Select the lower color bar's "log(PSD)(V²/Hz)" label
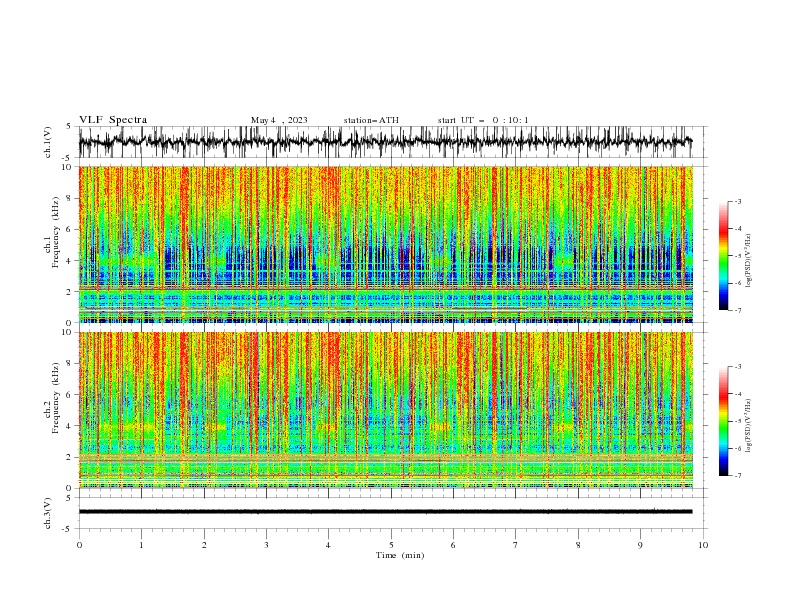 click(749, 425)
